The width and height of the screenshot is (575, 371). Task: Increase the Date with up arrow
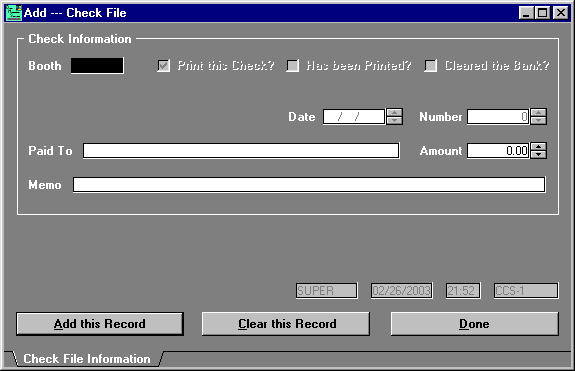pos(395,113)
